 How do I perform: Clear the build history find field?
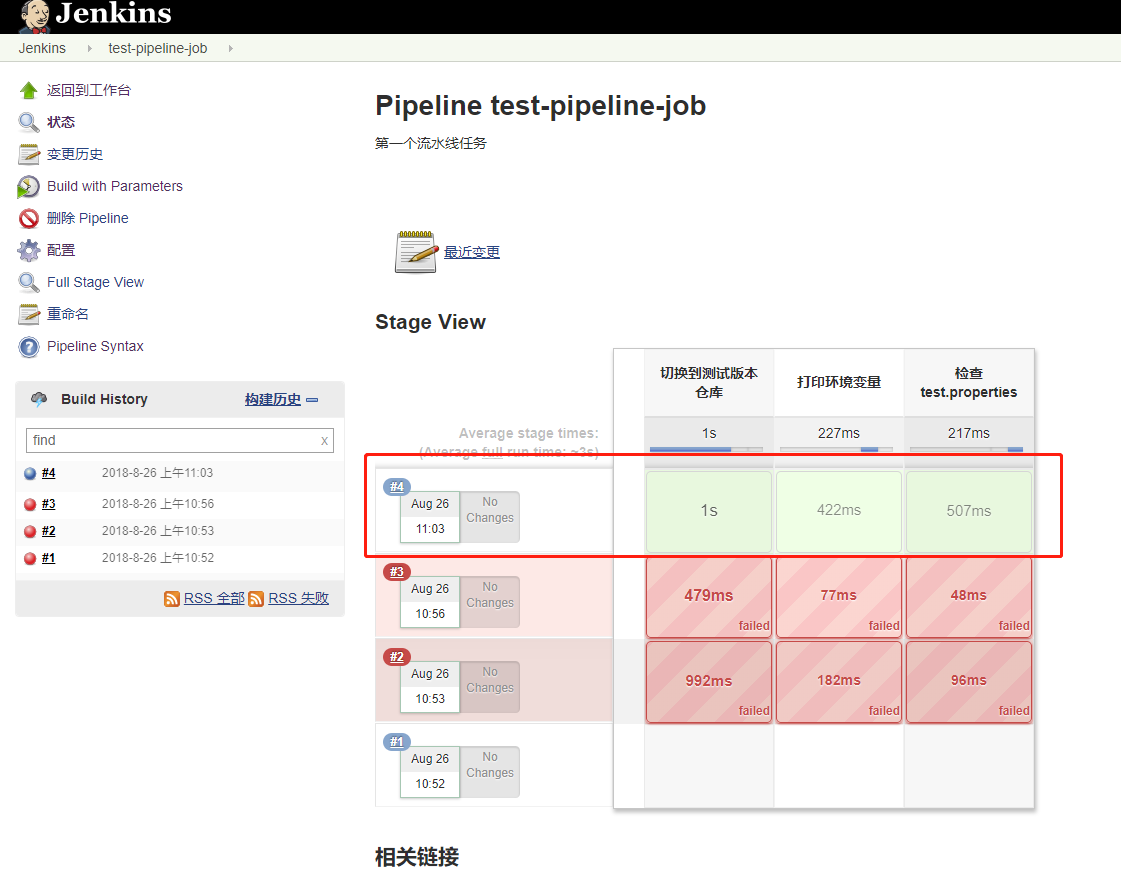tap(324, 441)
